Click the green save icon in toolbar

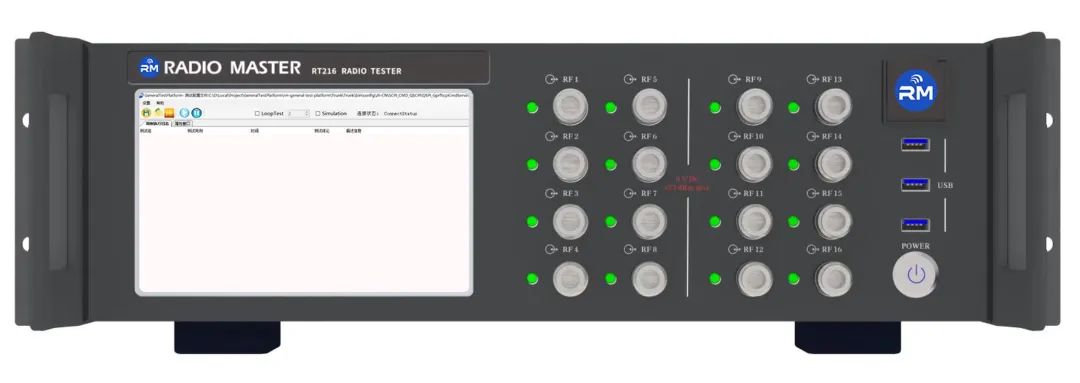[146, 113]
